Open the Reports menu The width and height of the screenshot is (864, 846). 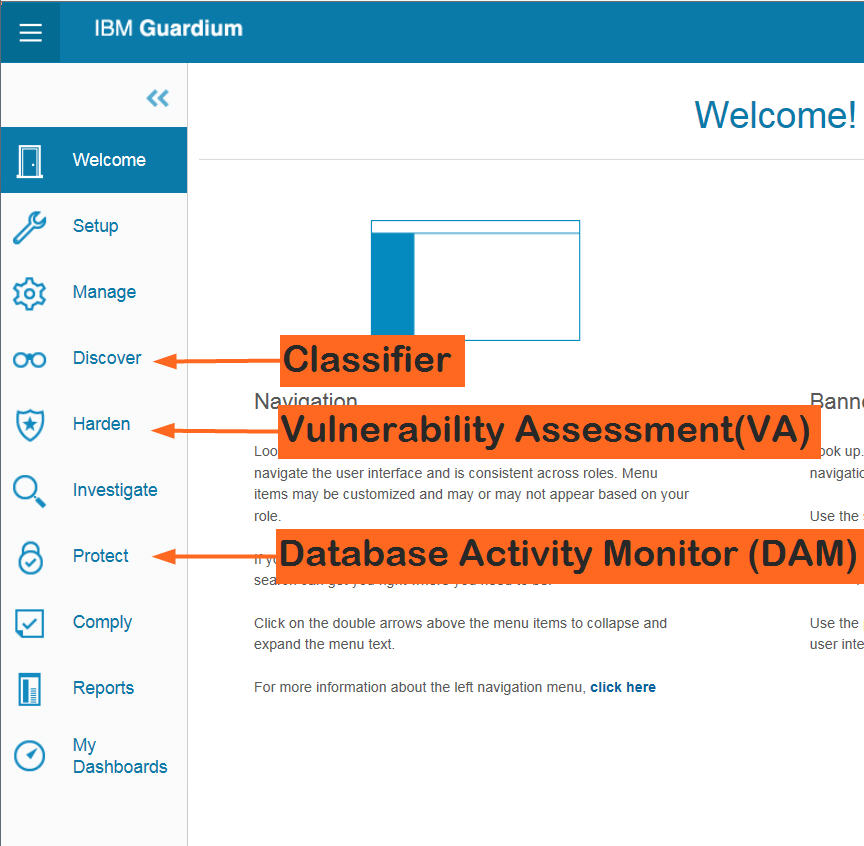[94, 688]
